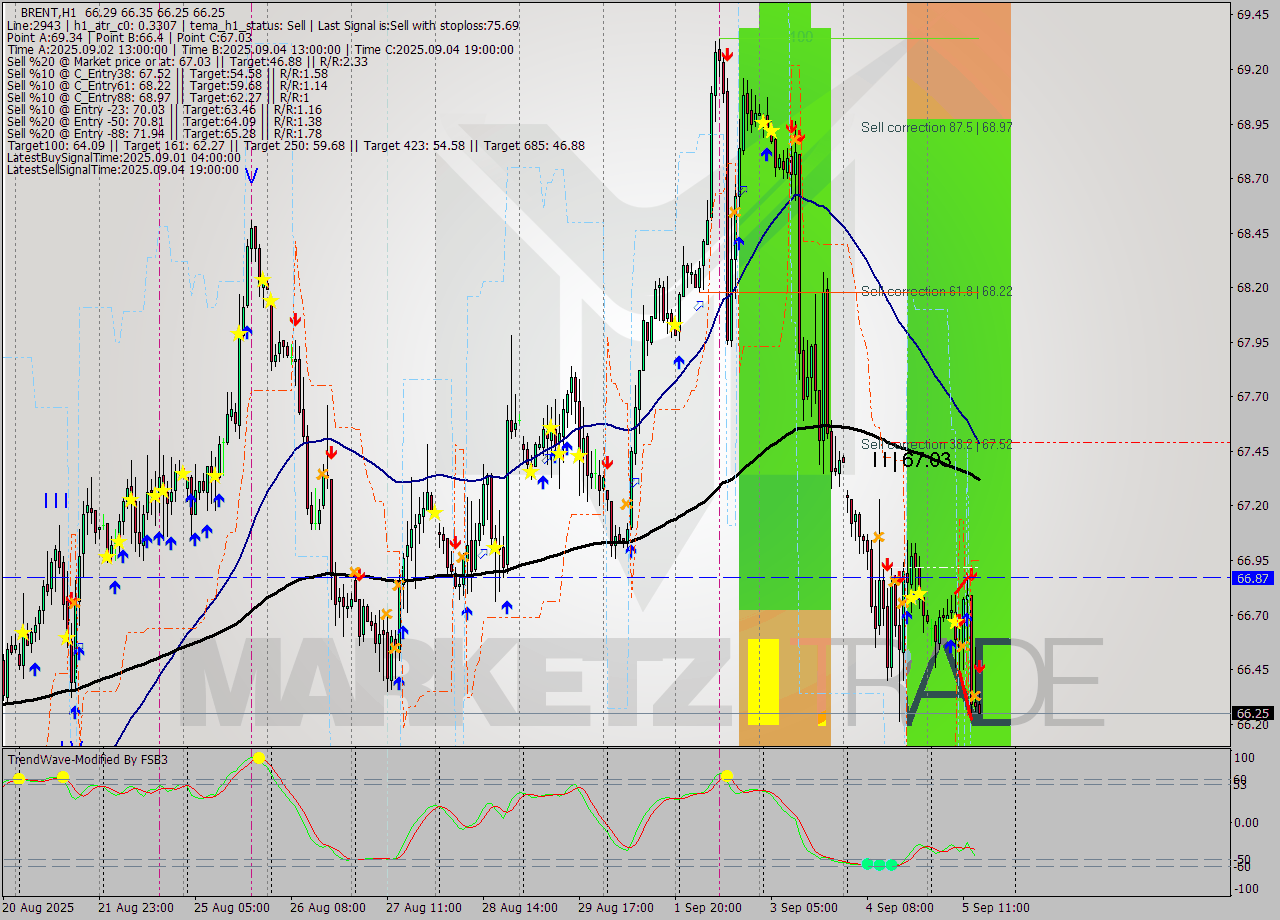This screenshot has width=1280, height=920.
Task: Click the red sell arrow above the 29 Aug candles
Action: pyautogui.click(x=608, y=463)
